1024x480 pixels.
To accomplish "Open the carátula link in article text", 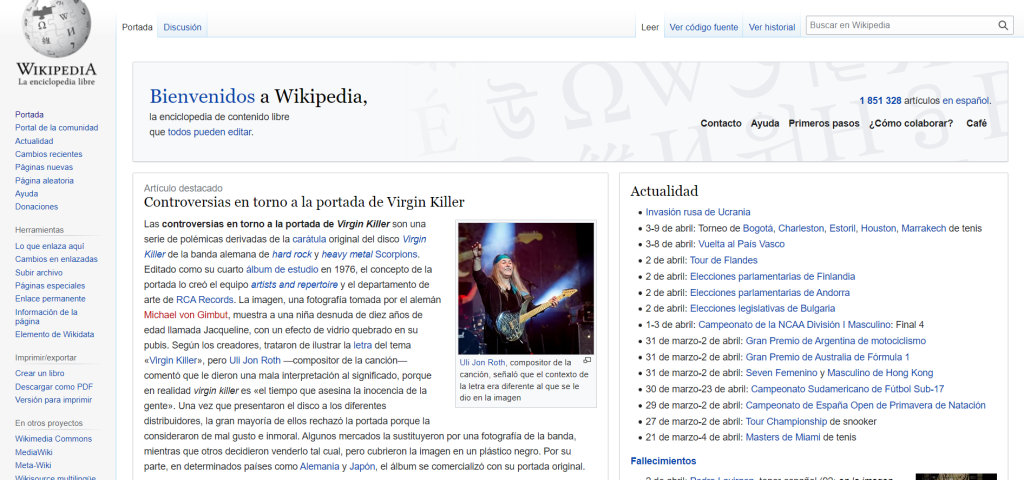I will point(309,239).
